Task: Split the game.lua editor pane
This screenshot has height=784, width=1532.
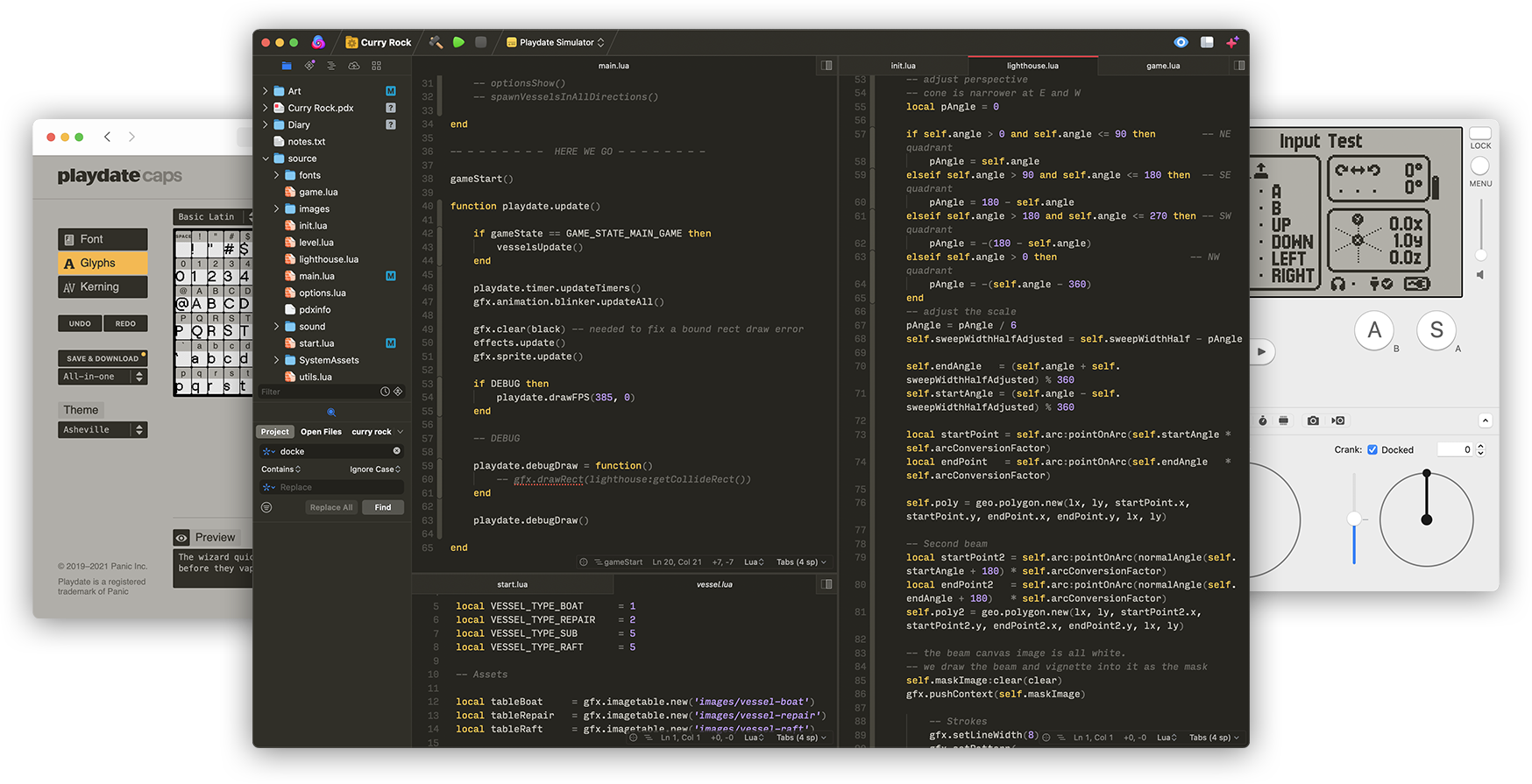Action: (x=1239, y=66)
